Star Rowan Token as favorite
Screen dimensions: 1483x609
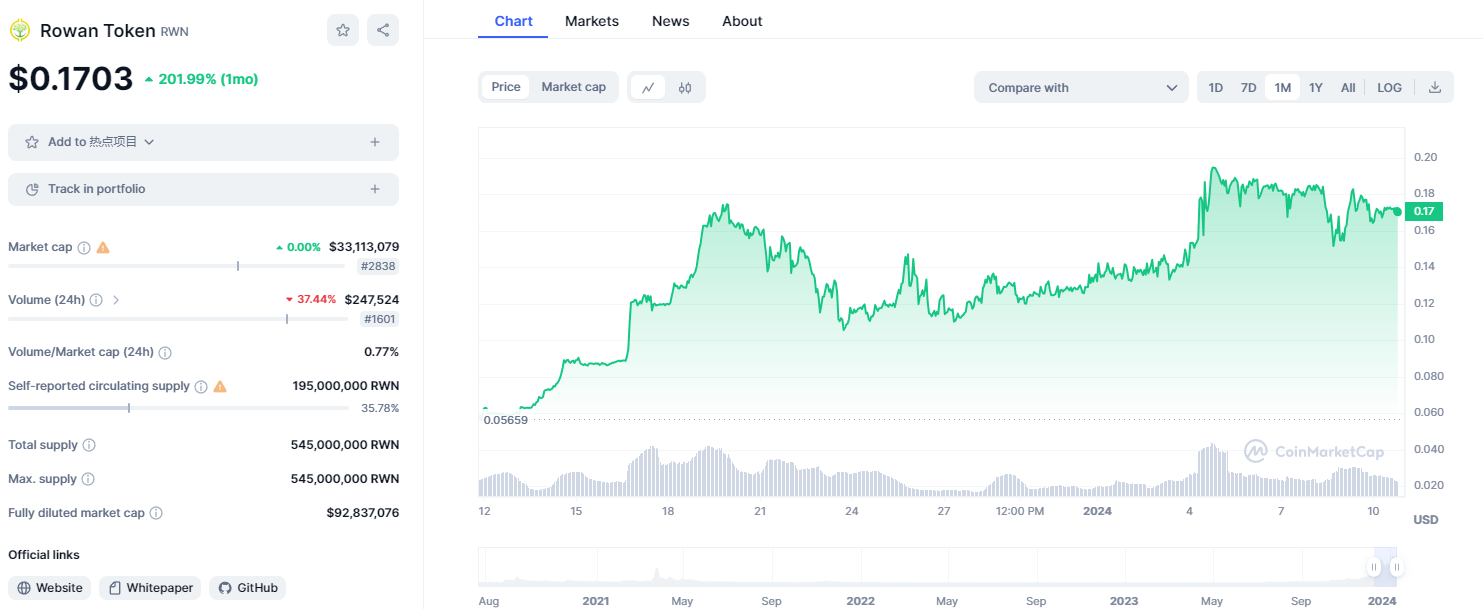point(343,30)
